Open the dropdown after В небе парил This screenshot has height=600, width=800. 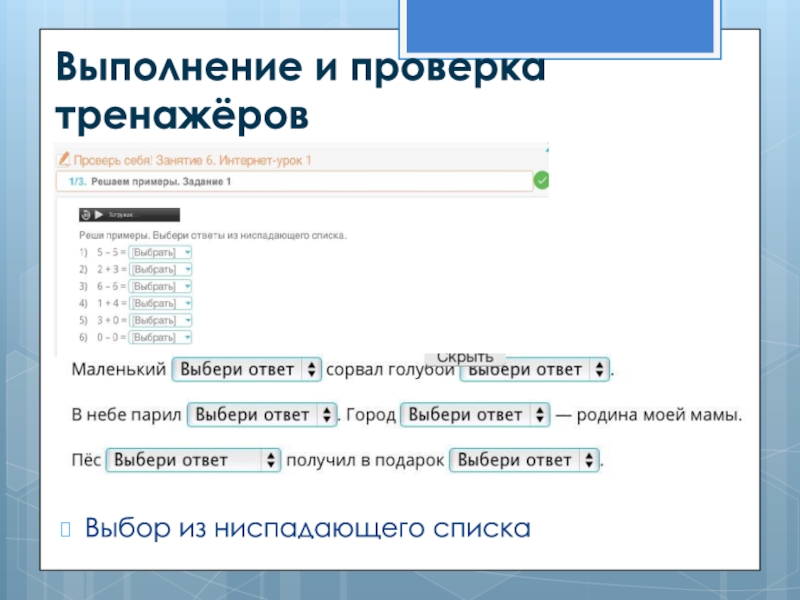tap(262, 415)
